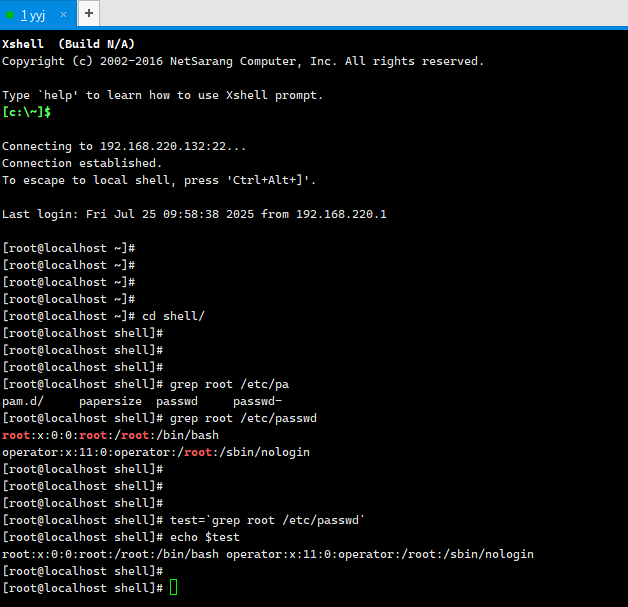
Task: Click the 'operator:x:11:0:operator:/root:/sbin/nologin' grep output line
Action: click(x=156, y=452)
